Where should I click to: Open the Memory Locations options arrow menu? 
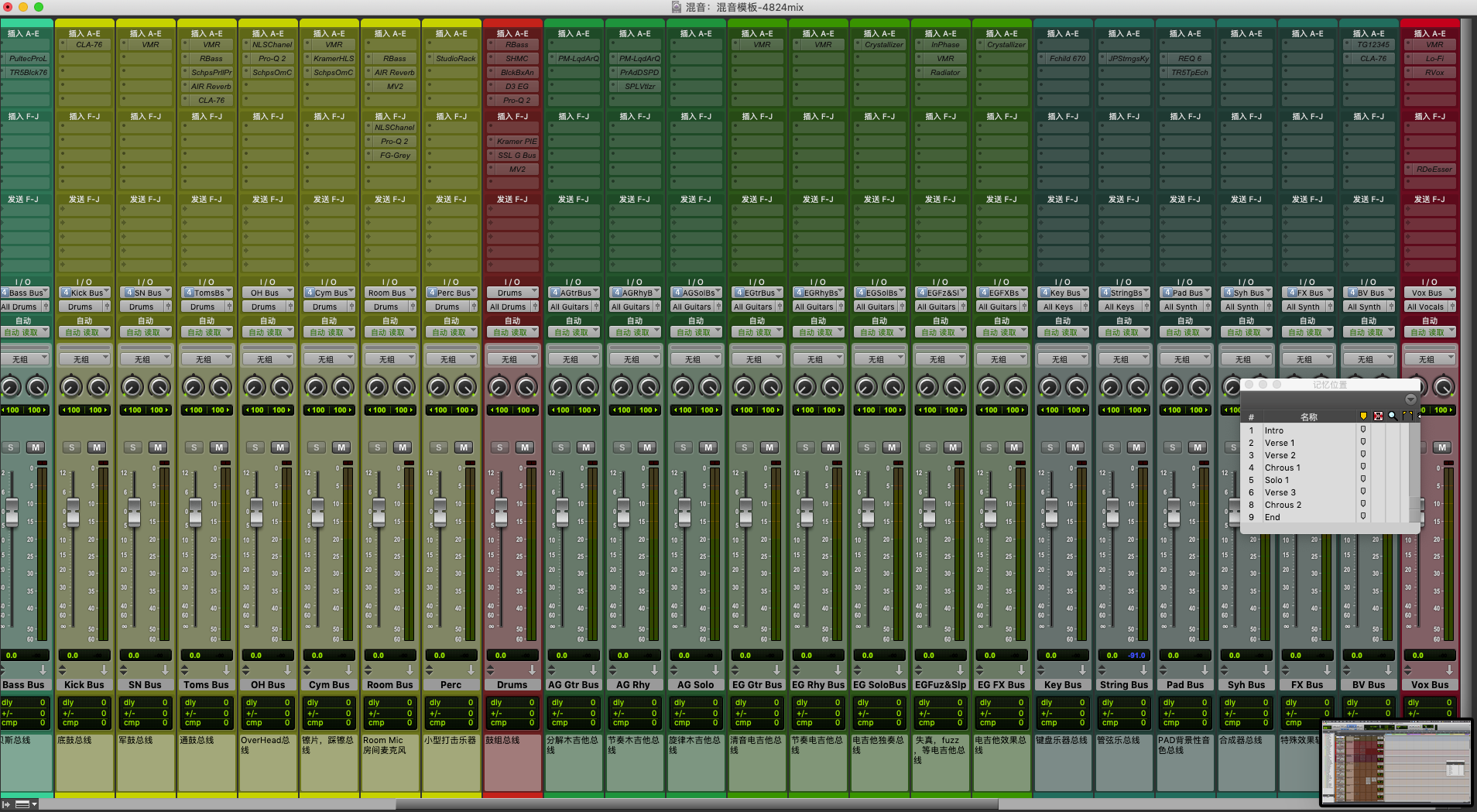pos(1410,399)
